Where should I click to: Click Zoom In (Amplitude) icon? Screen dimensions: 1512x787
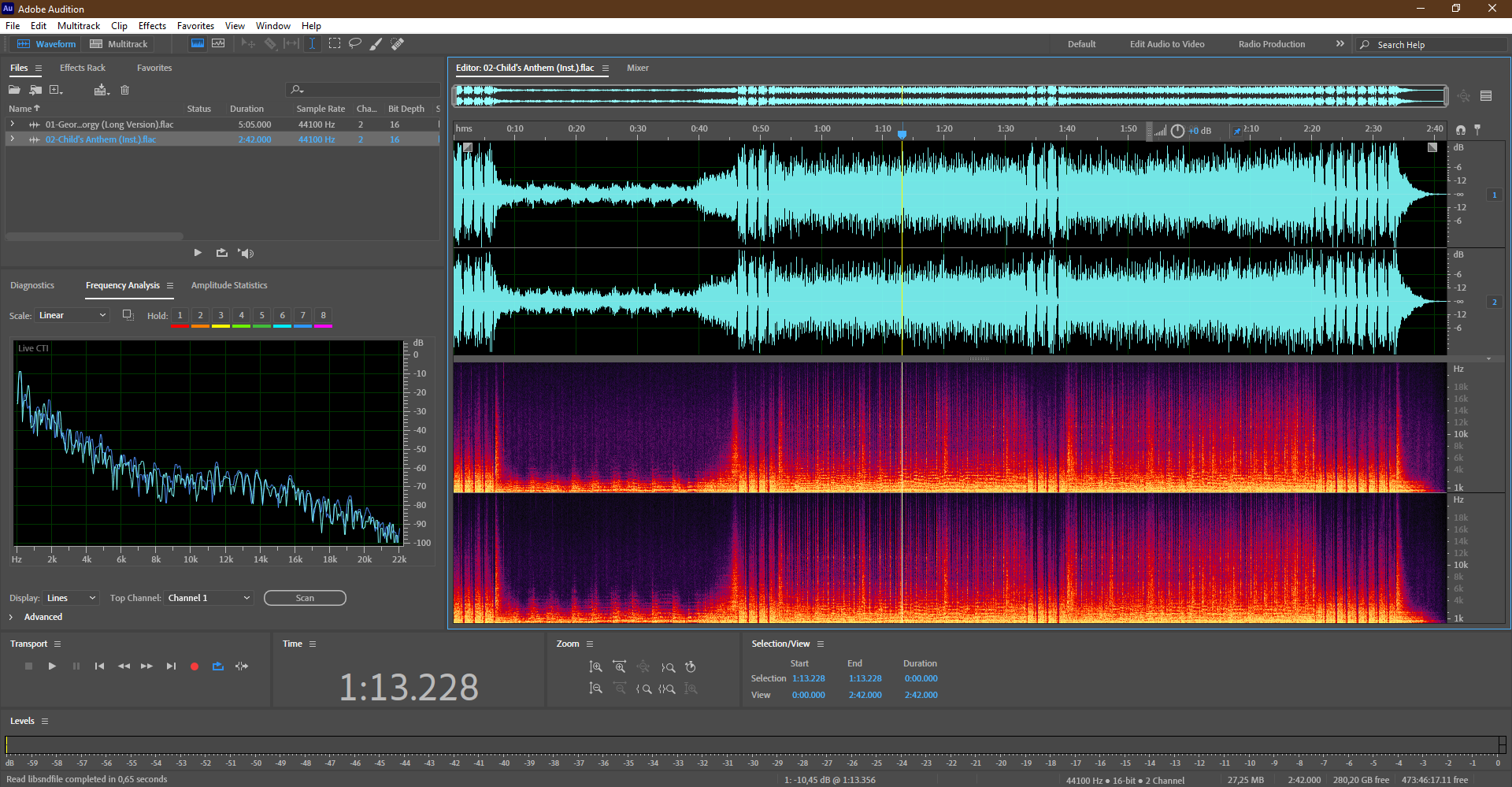click(596, 667)
